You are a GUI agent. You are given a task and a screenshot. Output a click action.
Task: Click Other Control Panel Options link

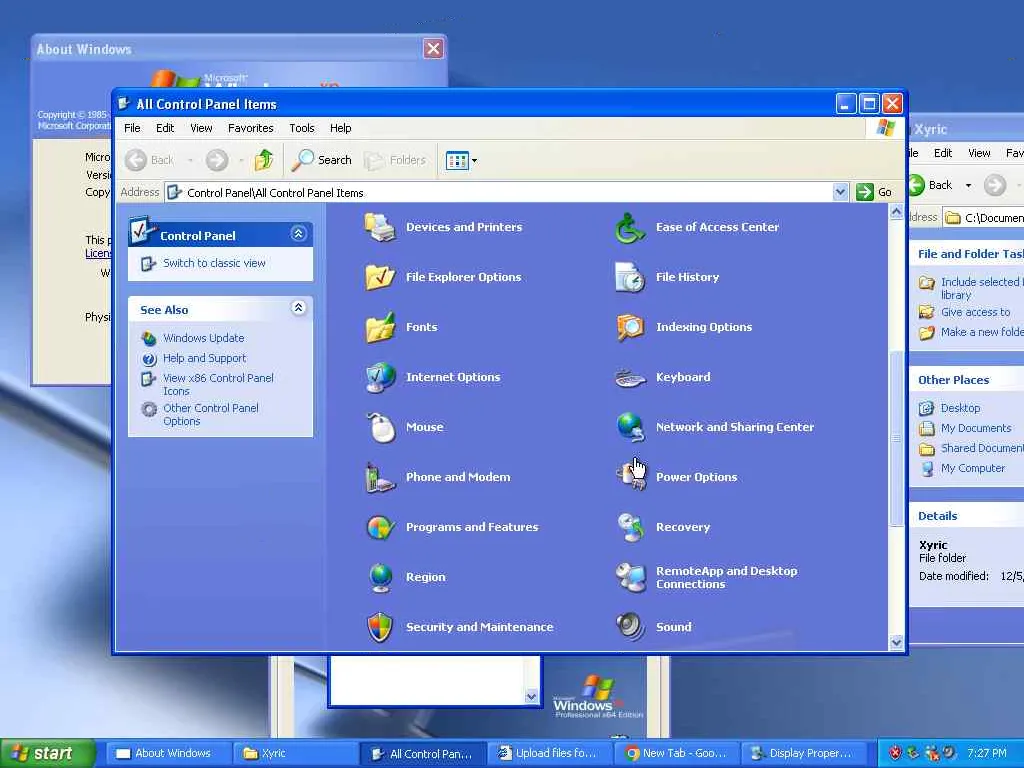pos(211,415)
